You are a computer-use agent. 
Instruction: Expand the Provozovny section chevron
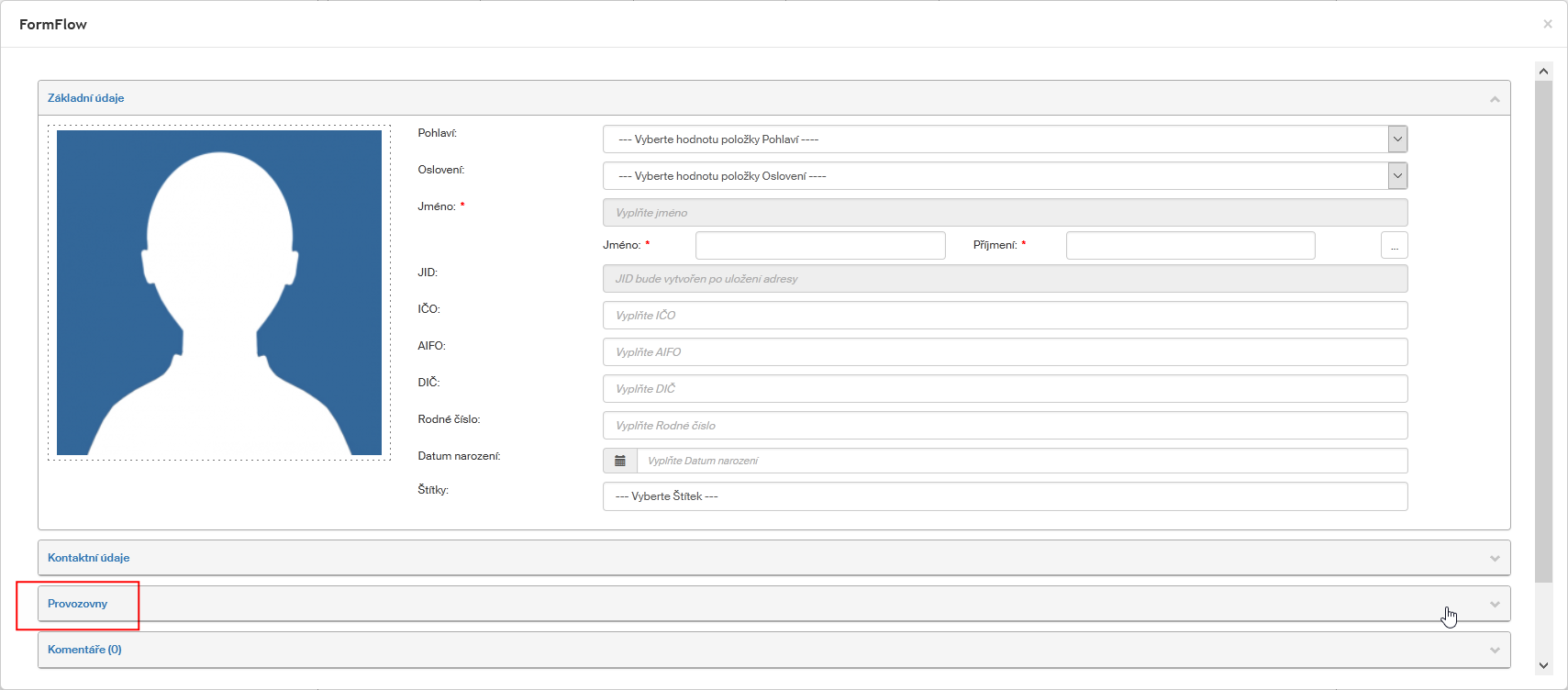pos(1495,604)
